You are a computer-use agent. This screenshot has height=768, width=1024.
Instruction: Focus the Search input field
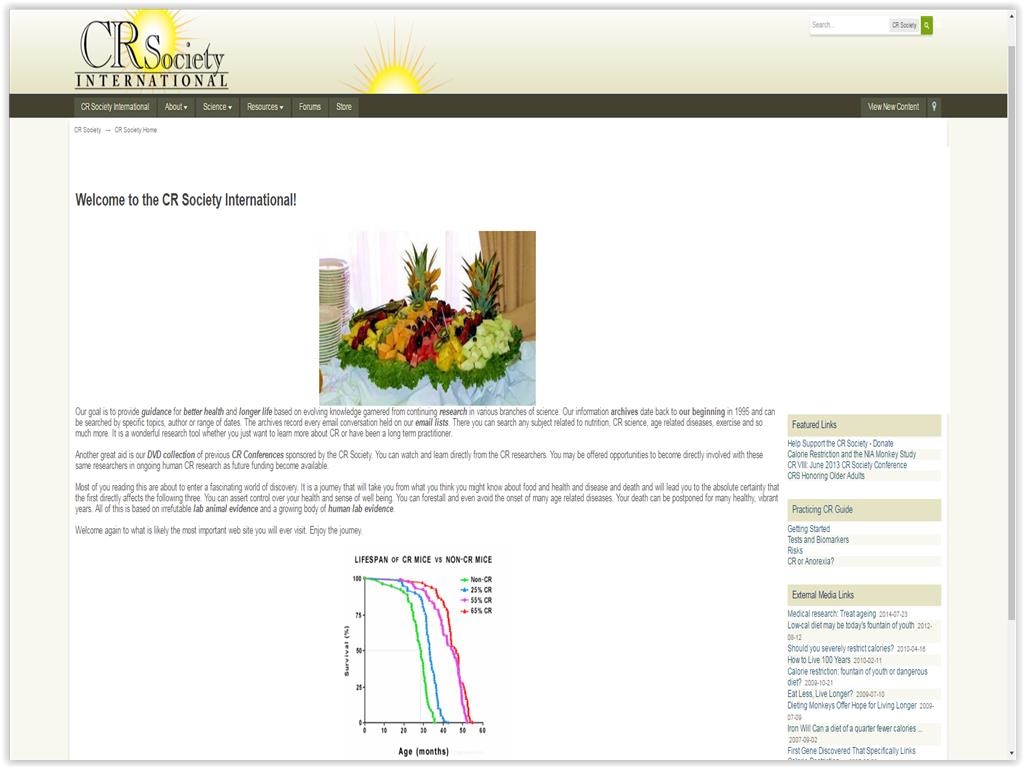849,25
